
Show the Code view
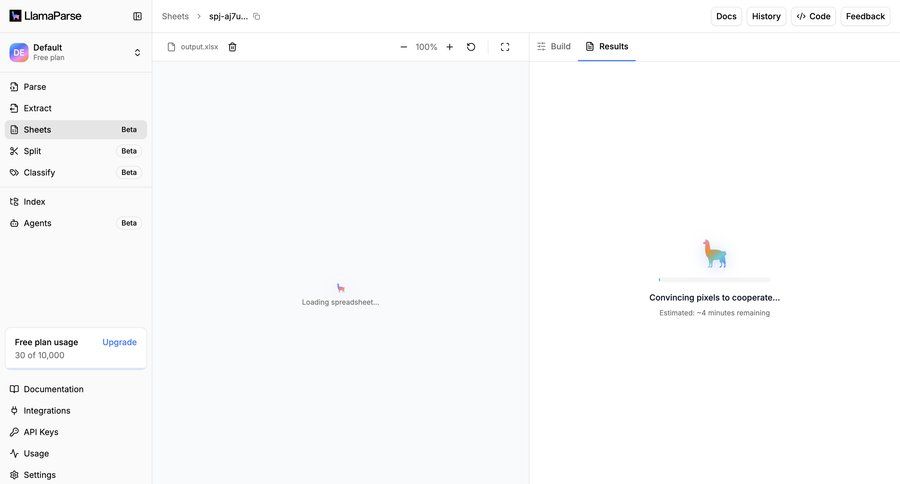(813, 16)
